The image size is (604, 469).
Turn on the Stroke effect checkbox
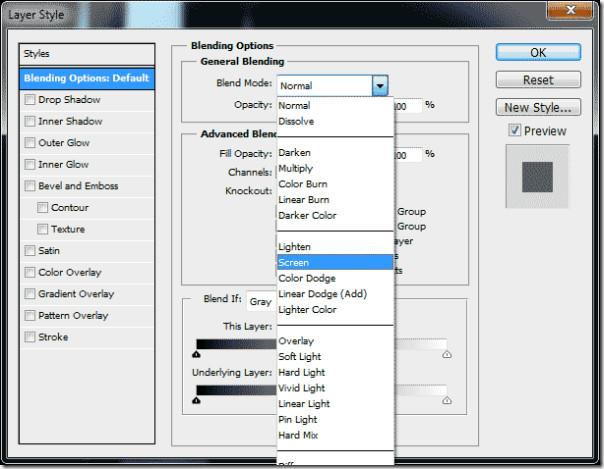[31, 338]
